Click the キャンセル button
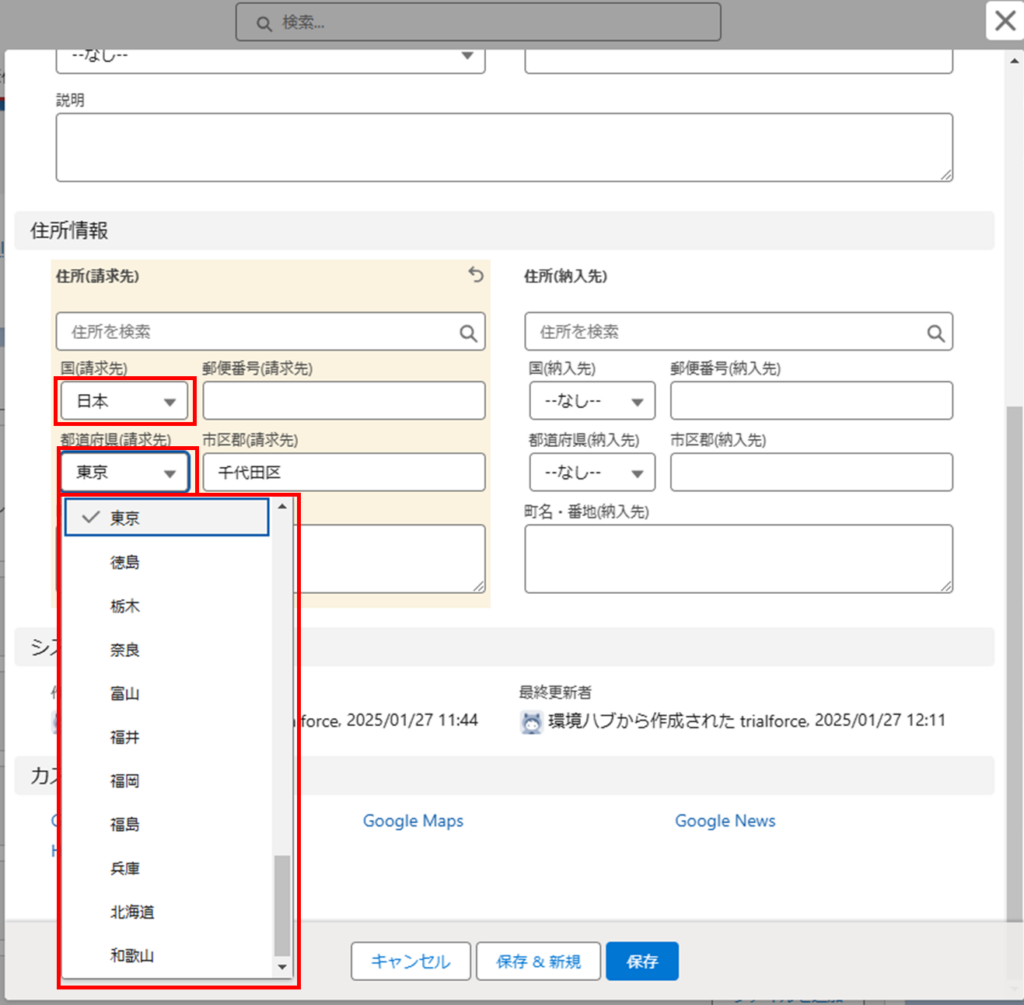Image resolution: width=1024 pixels, height=1005 pixels. tap(410, 962)
